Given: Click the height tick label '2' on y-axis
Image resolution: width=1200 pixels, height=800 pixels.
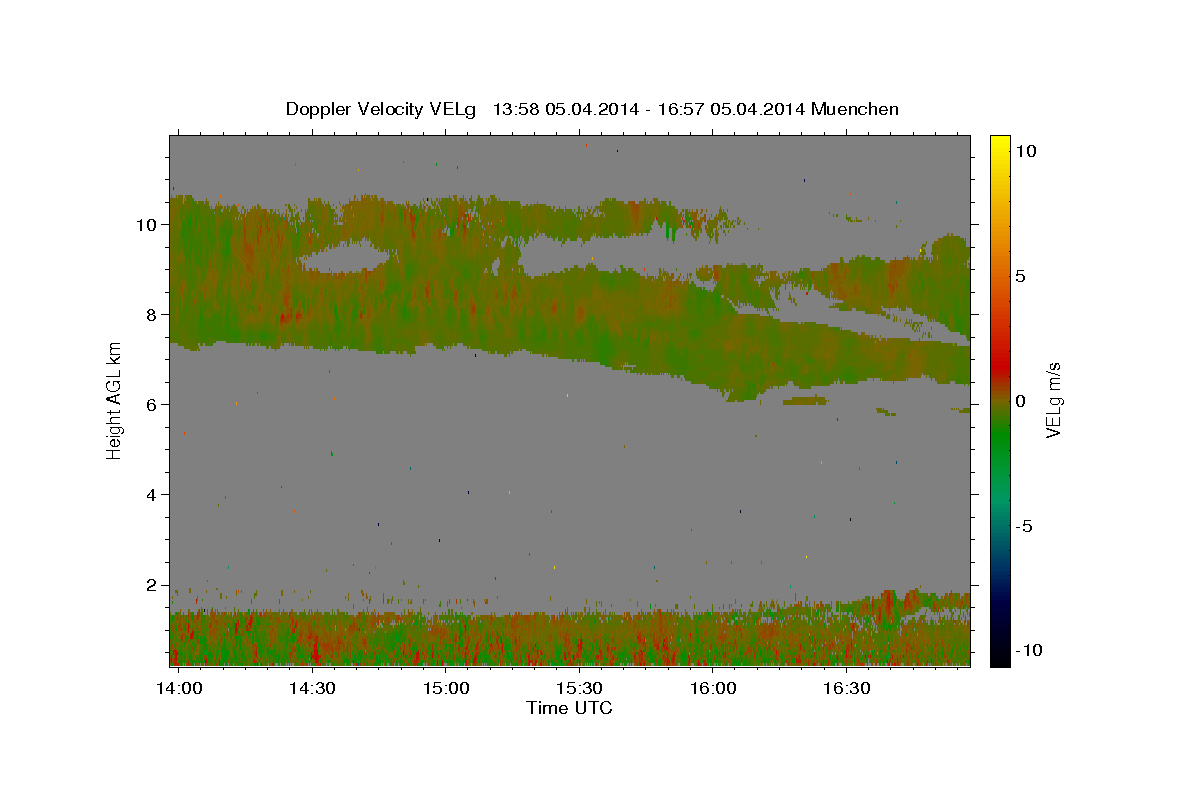Looking at the screenshot, I should click(x=152, y=585).
